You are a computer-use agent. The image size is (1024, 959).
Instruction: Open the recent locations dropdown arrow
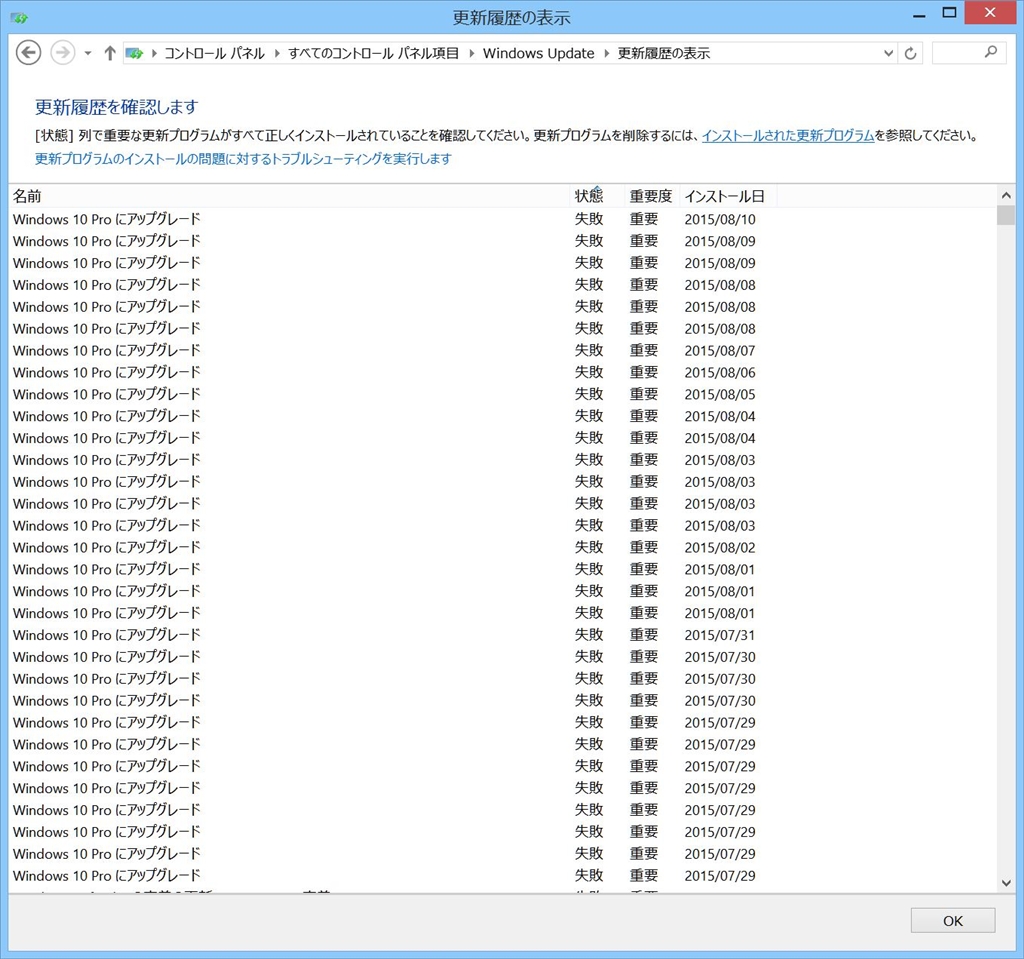88,54
